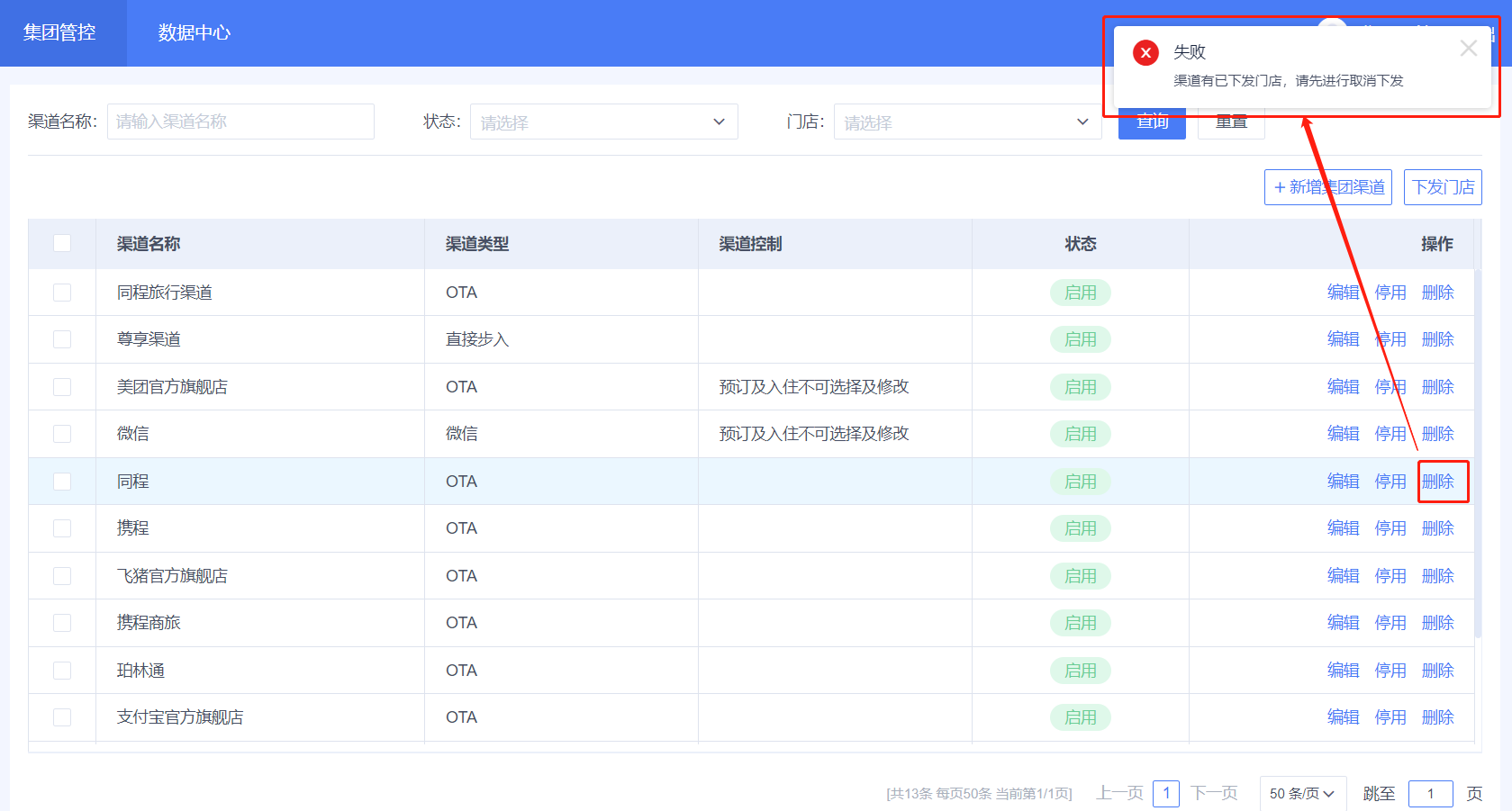
Task: Delete the 飞猪官方旗舰店 channel
Action: 1438,576
